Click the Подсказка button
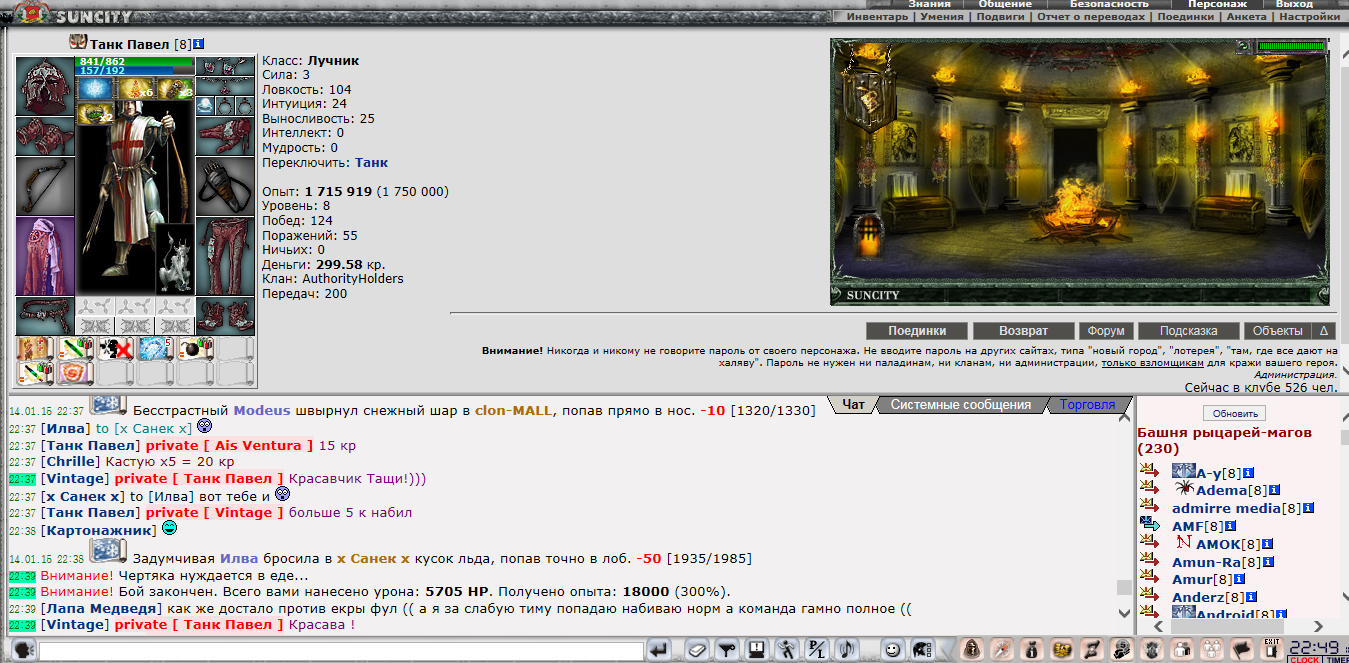 pyautogui.click(x=1188, y=331)
